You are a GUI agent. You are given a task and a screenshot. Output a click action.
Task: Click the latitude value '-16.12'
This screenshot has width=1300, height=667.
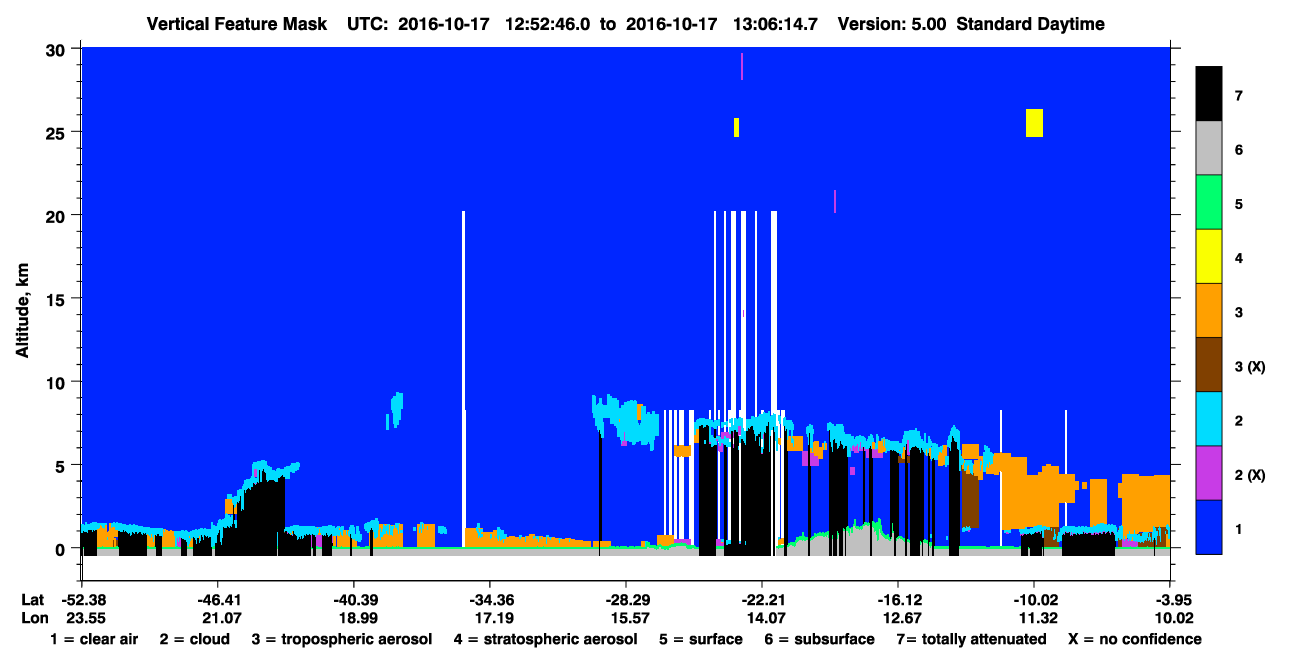point(898,600)
